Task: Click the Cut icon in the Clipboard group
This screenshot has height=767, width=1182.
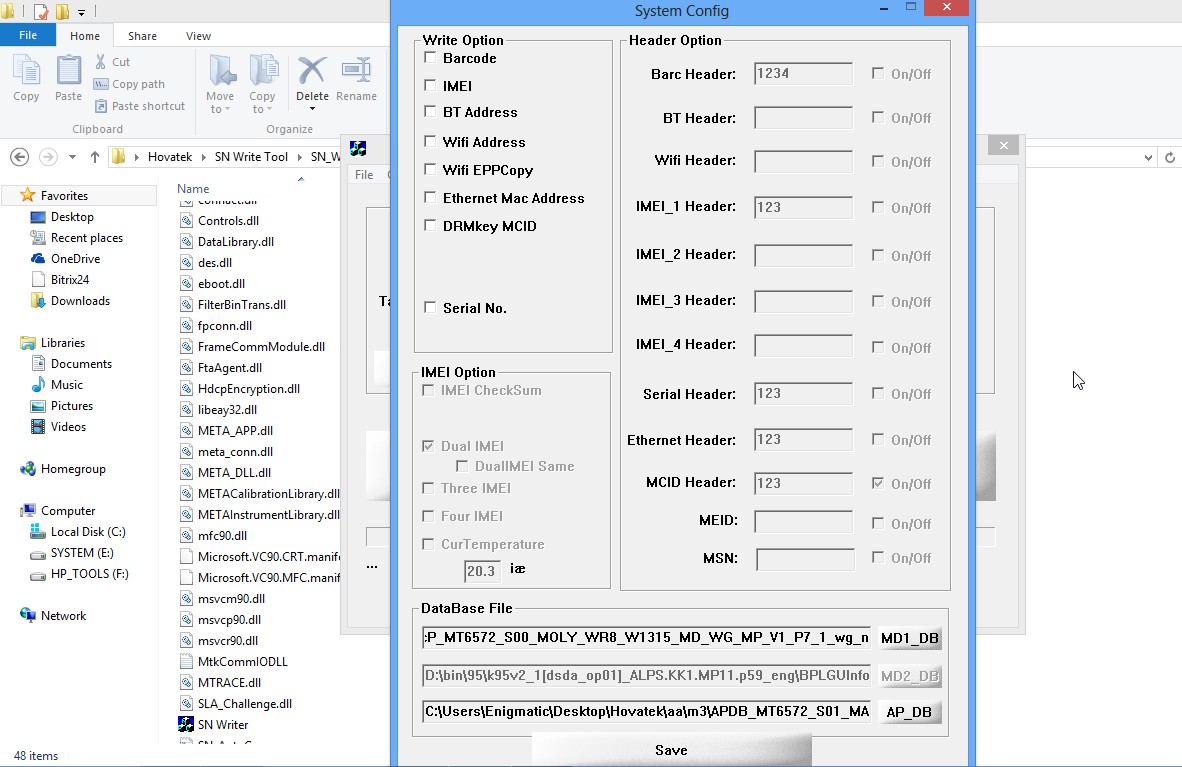Action: (100, 62)
